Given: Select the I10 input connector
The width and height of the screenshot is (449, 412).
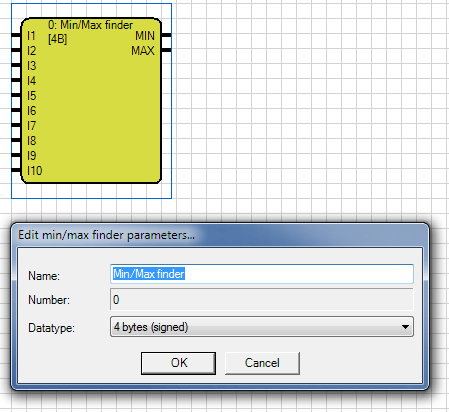Looking at the screenshot, I should tap(16, 170).
